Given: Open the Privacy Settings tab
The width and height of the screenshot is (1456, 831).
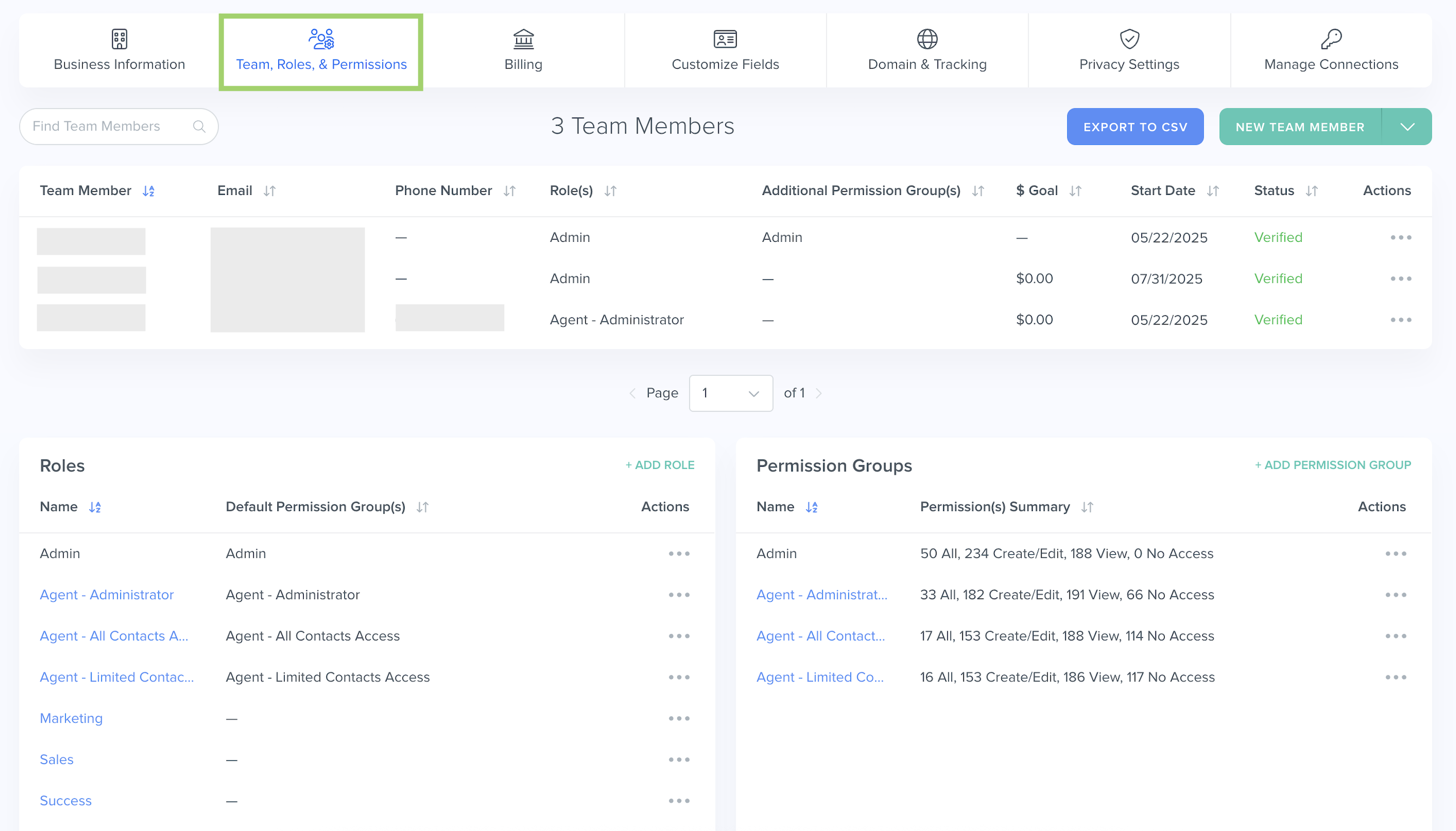Looking at the screenshot, I should [x=1129, y=51].
